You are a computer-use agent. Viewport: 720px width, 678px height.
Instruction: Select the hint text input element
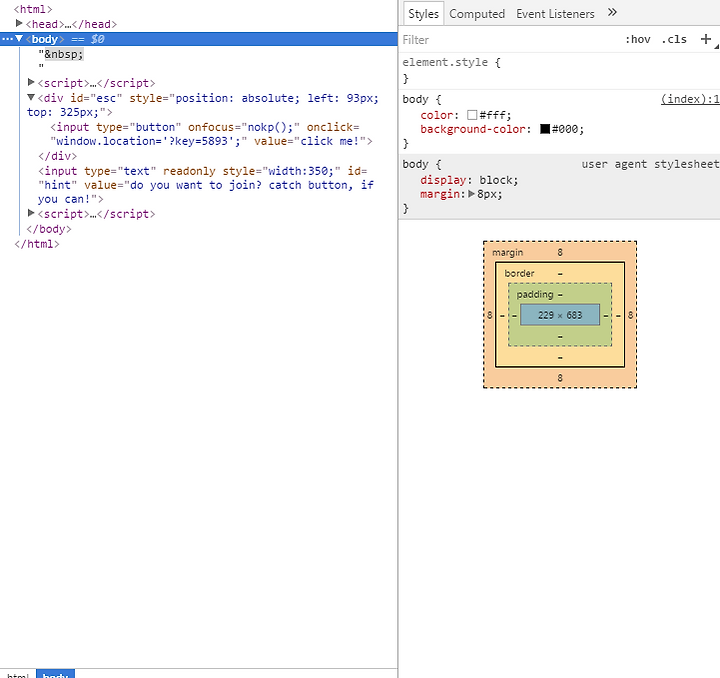pyautogui.click(x=206, y=185)
